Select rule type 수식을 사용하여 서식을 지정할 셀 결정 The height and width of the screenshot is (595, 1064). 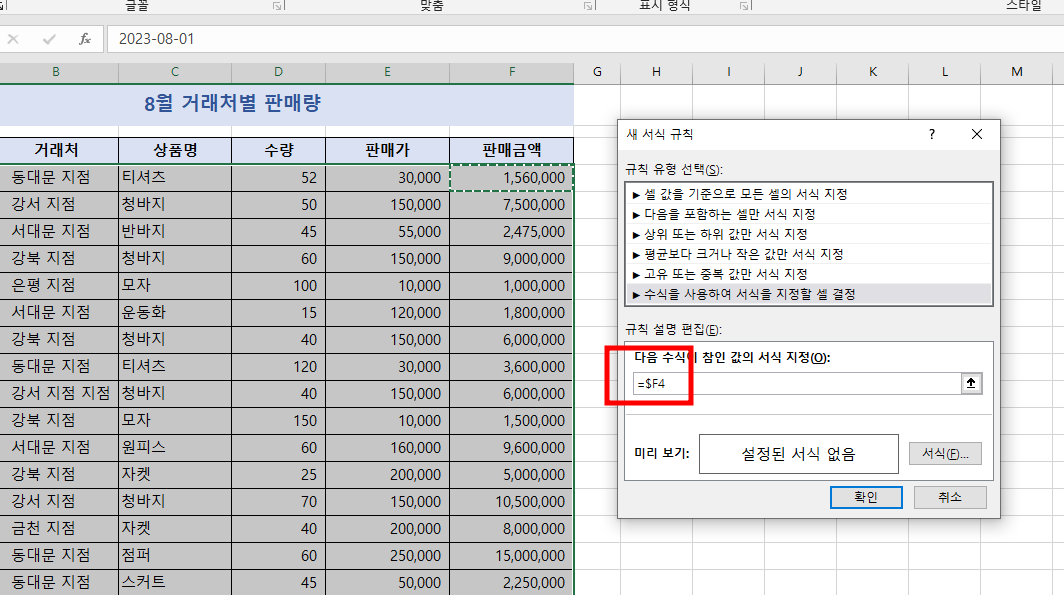(x=808, y=294)
